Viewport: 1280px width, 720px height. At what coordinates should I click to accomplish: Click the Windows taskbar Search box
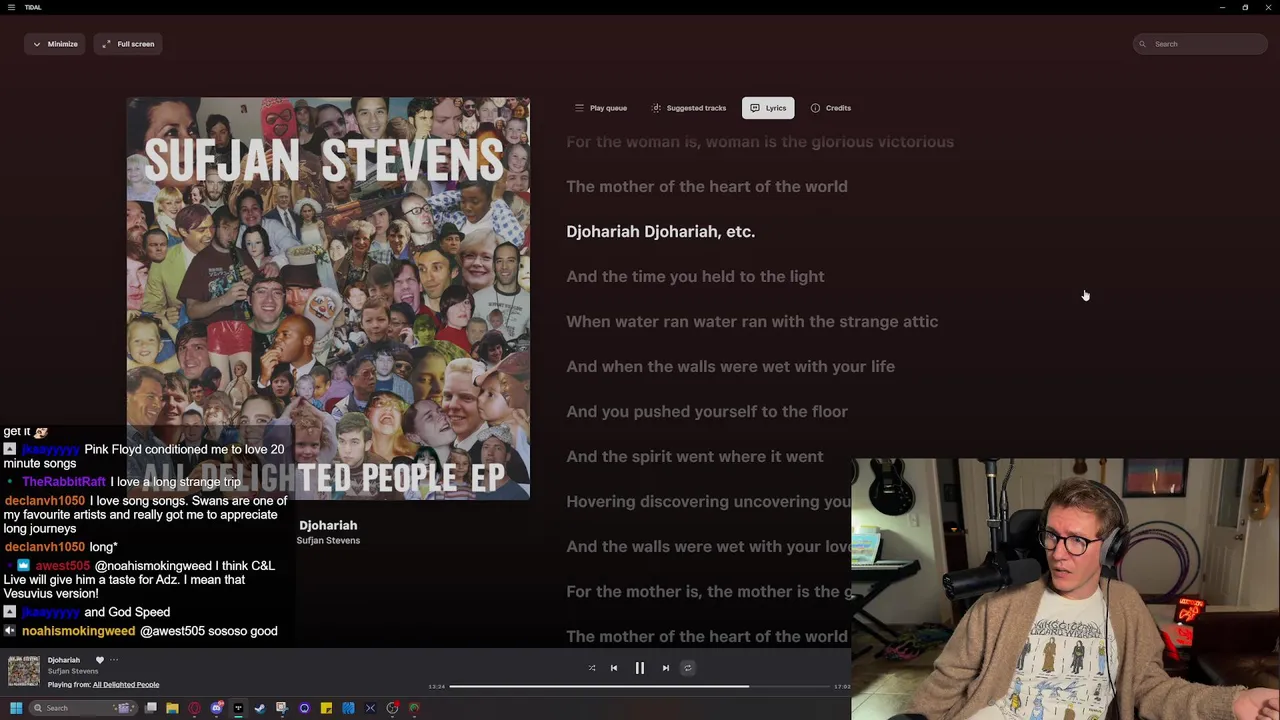click(x=82, y=708)
